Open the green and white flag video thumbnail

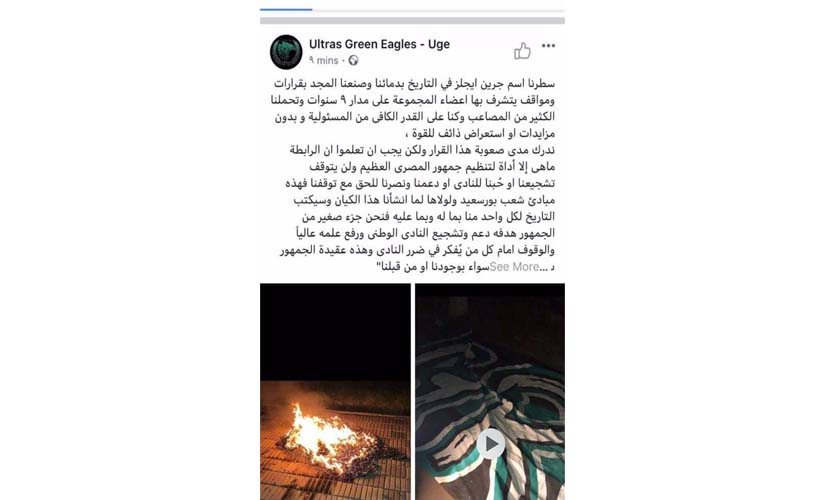click(x=490, y=392)
